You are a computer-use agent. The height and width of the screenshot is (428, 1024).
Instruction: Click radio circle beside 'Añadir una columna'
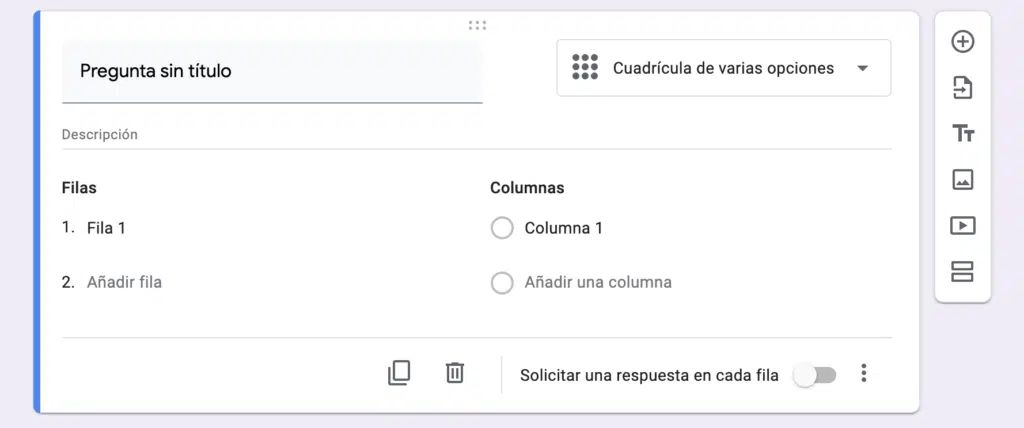coord(502,283)
